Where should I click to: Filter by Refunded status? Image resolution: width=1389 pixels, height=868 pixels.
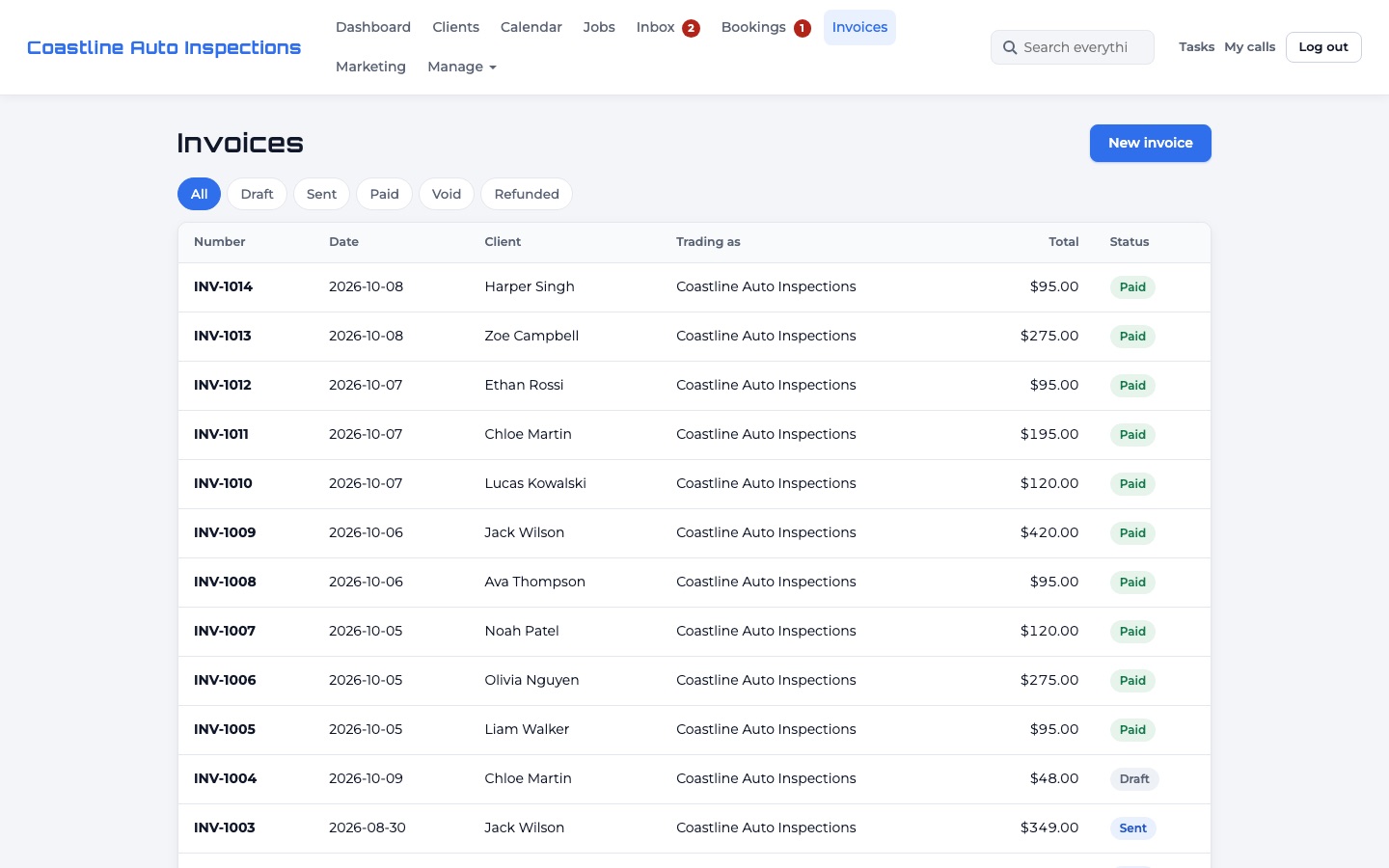click(x=527, y=194)
